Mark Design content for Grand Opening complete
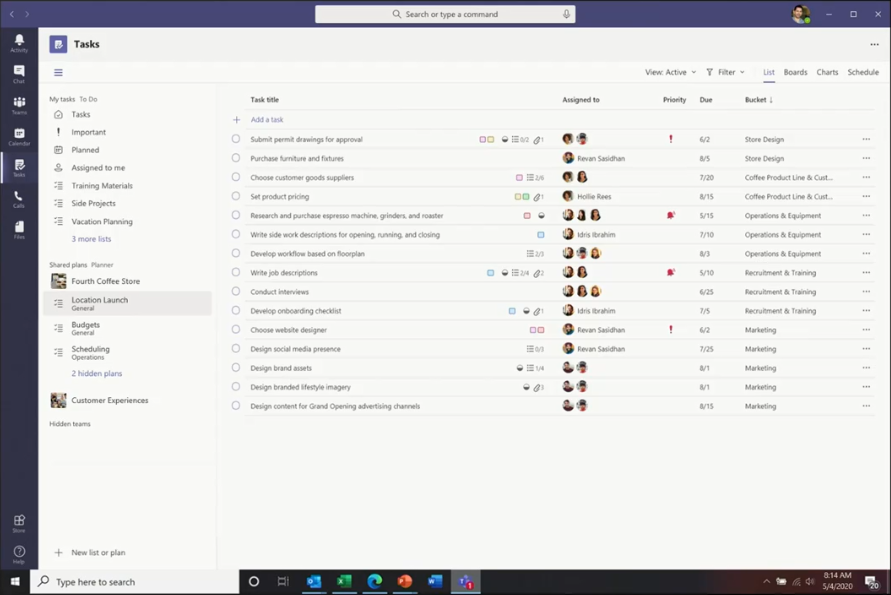Screen dimensions: 891x595 point(236,405)
